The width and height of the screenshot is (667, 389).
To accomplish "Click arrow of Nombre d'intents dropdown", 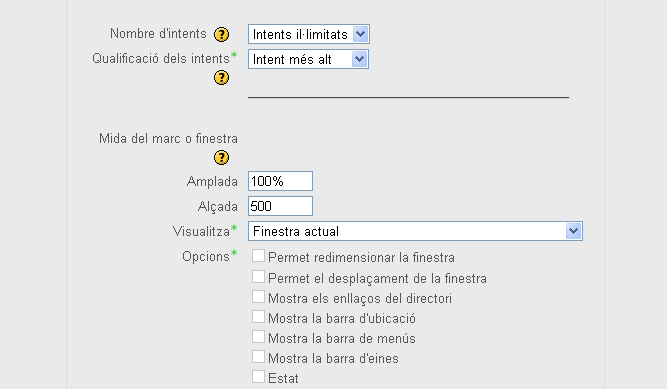I will (x=360, y=34).
